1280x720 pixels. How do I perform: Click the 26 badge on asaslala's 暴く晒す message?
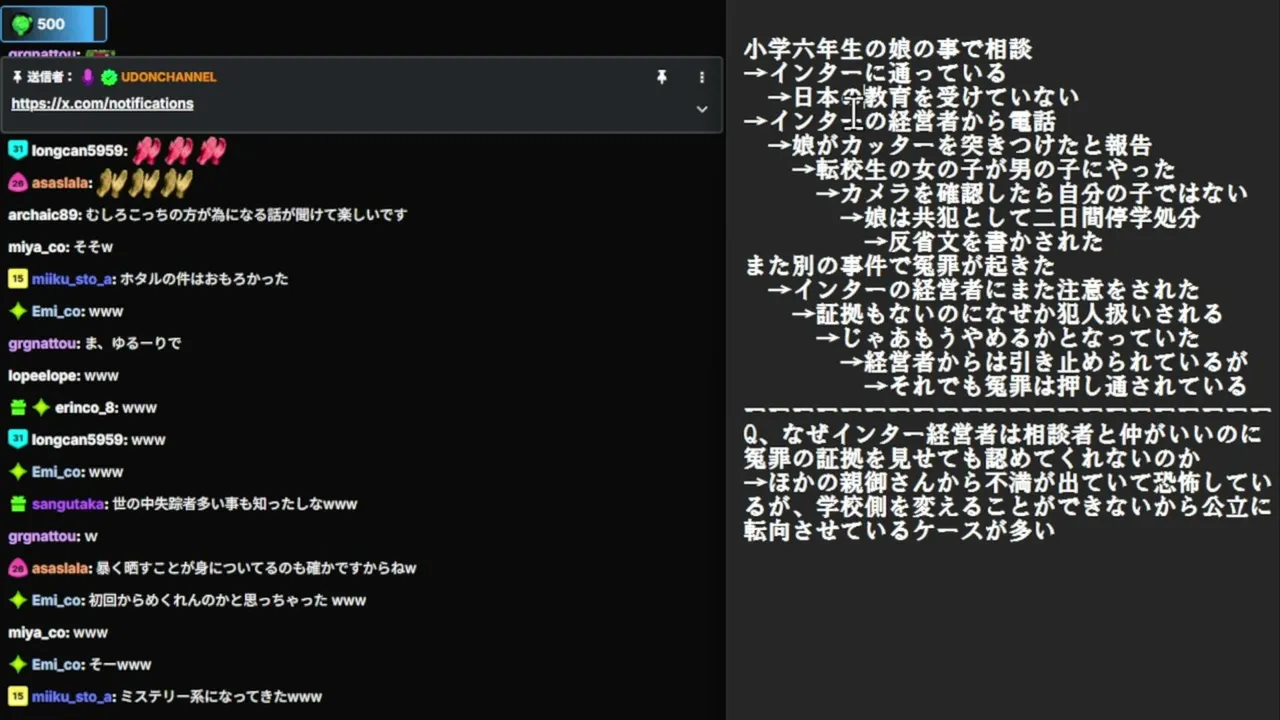tap(17, 568)
